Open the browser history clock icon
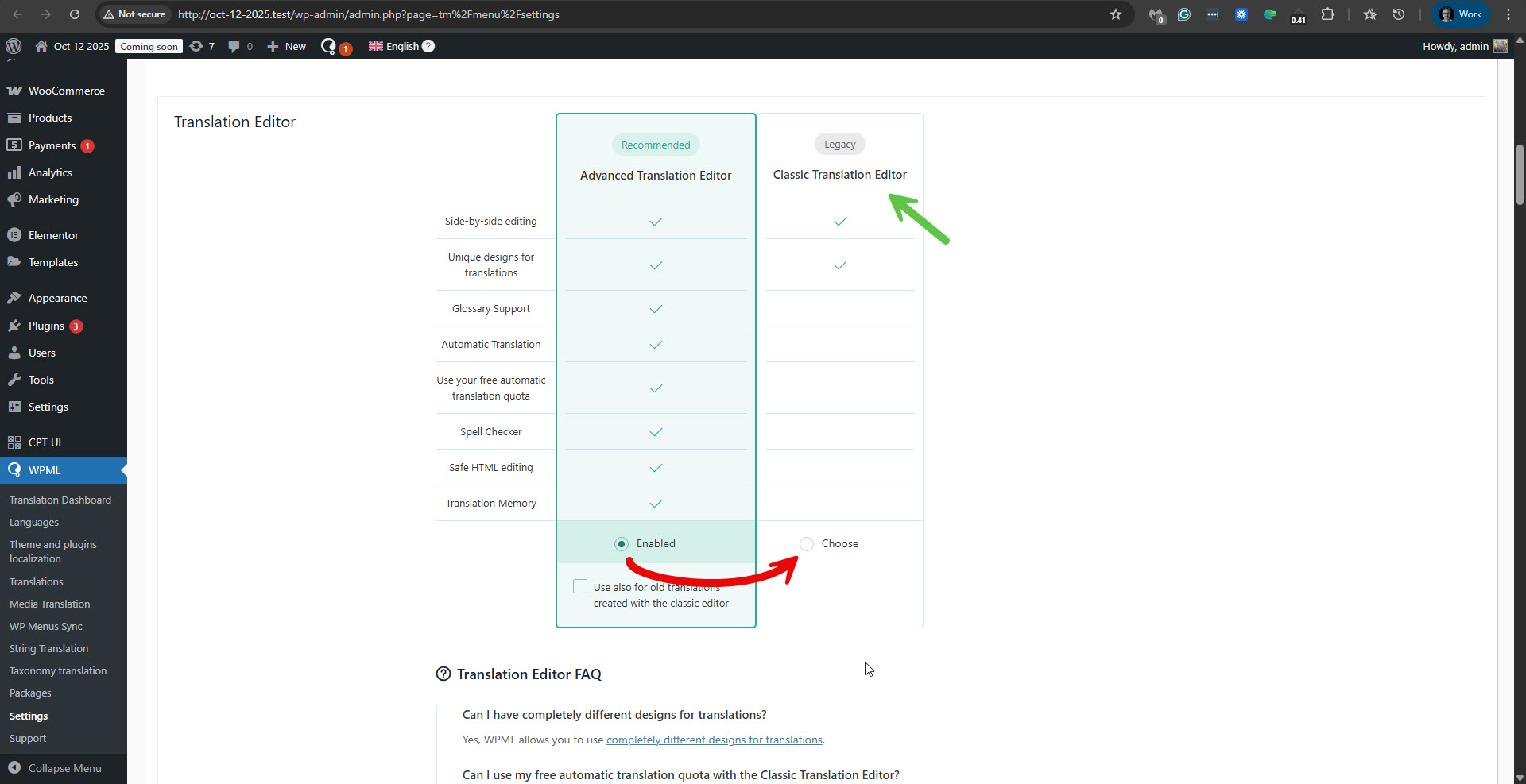Viewport: 1526px width, 784px height. pos(1399,14)
